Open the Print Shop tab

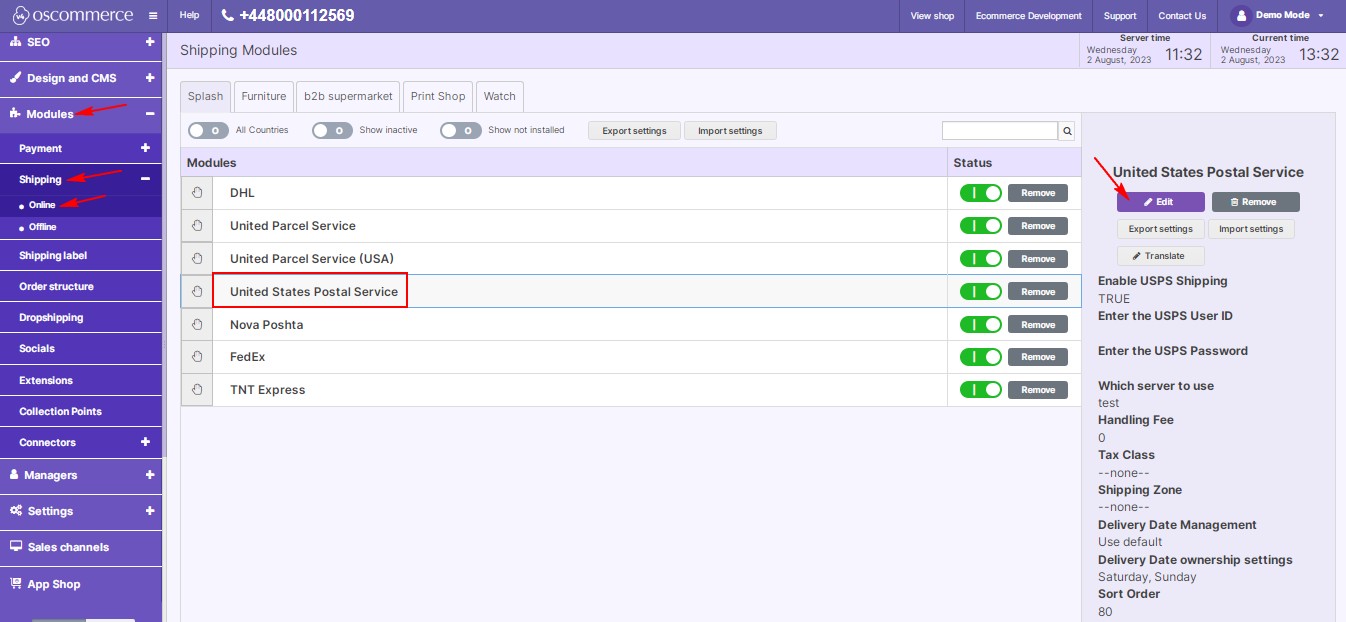438,96
